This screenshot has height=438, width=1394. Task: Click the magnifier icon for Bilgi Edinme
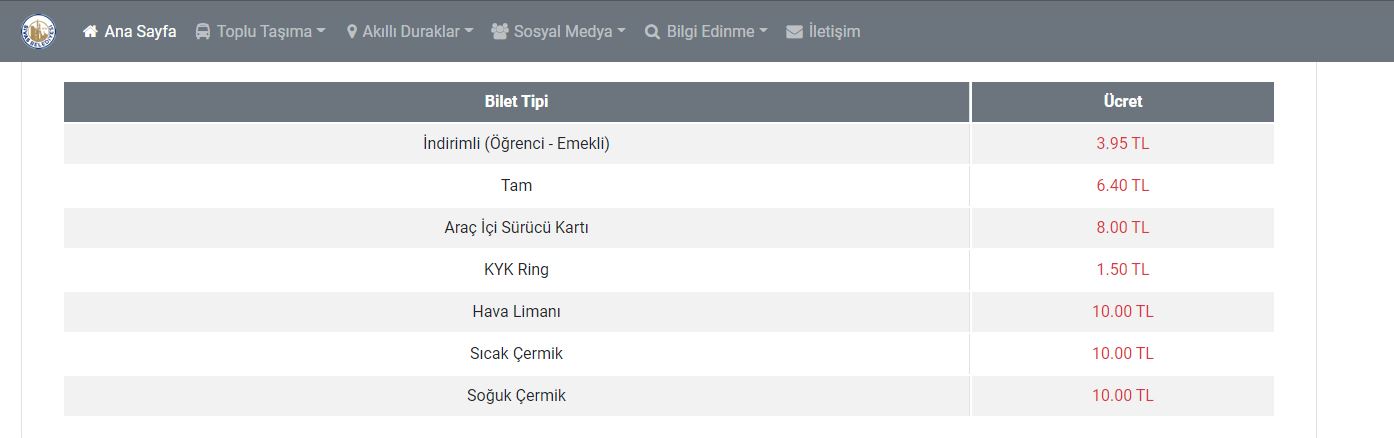pos(652,31)
